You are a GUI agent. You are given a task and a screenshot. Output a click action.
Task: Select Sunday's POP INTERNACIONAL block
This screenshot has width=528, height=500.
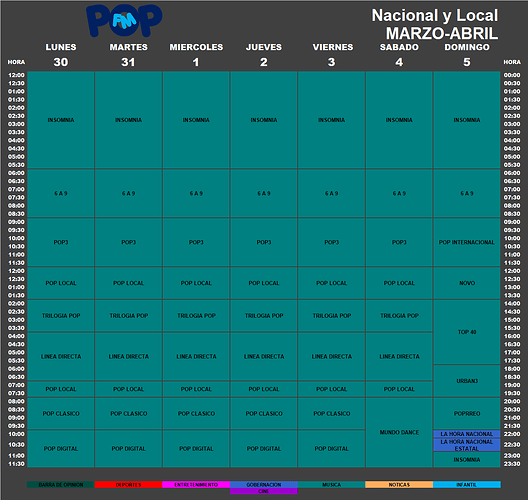click(467, 242)
